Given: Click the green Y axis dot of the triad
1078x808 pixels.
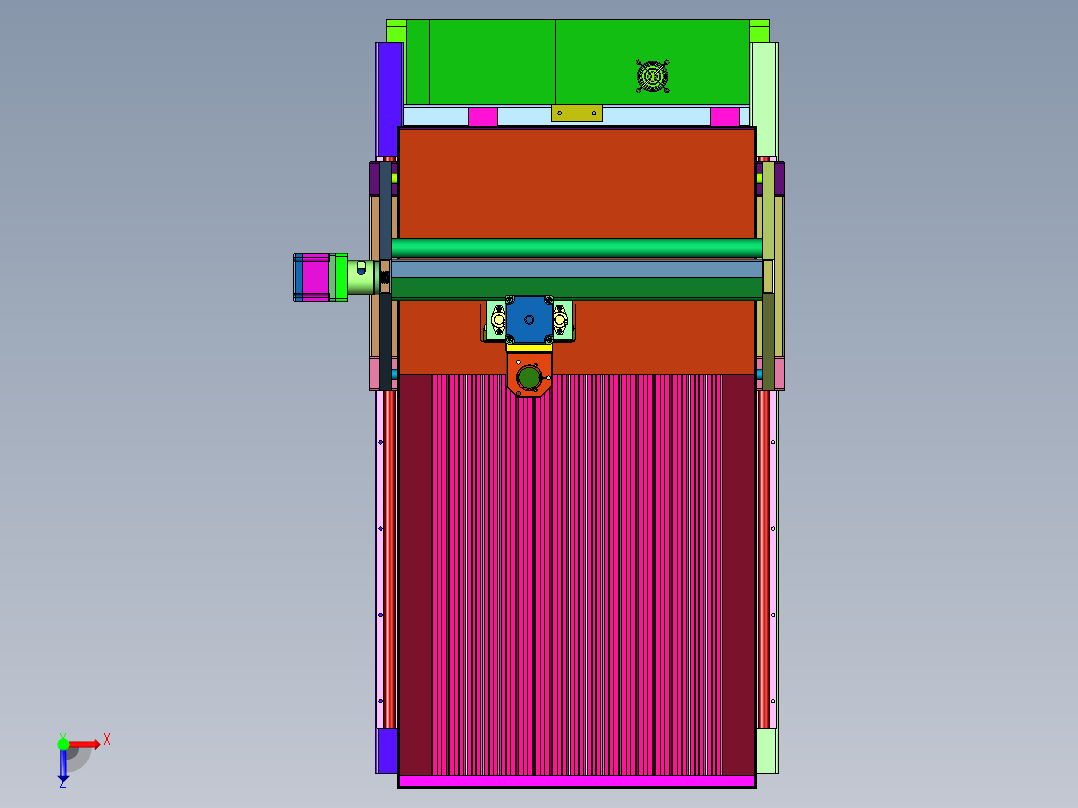Looking at the screenshot, I should click(63, 744).
